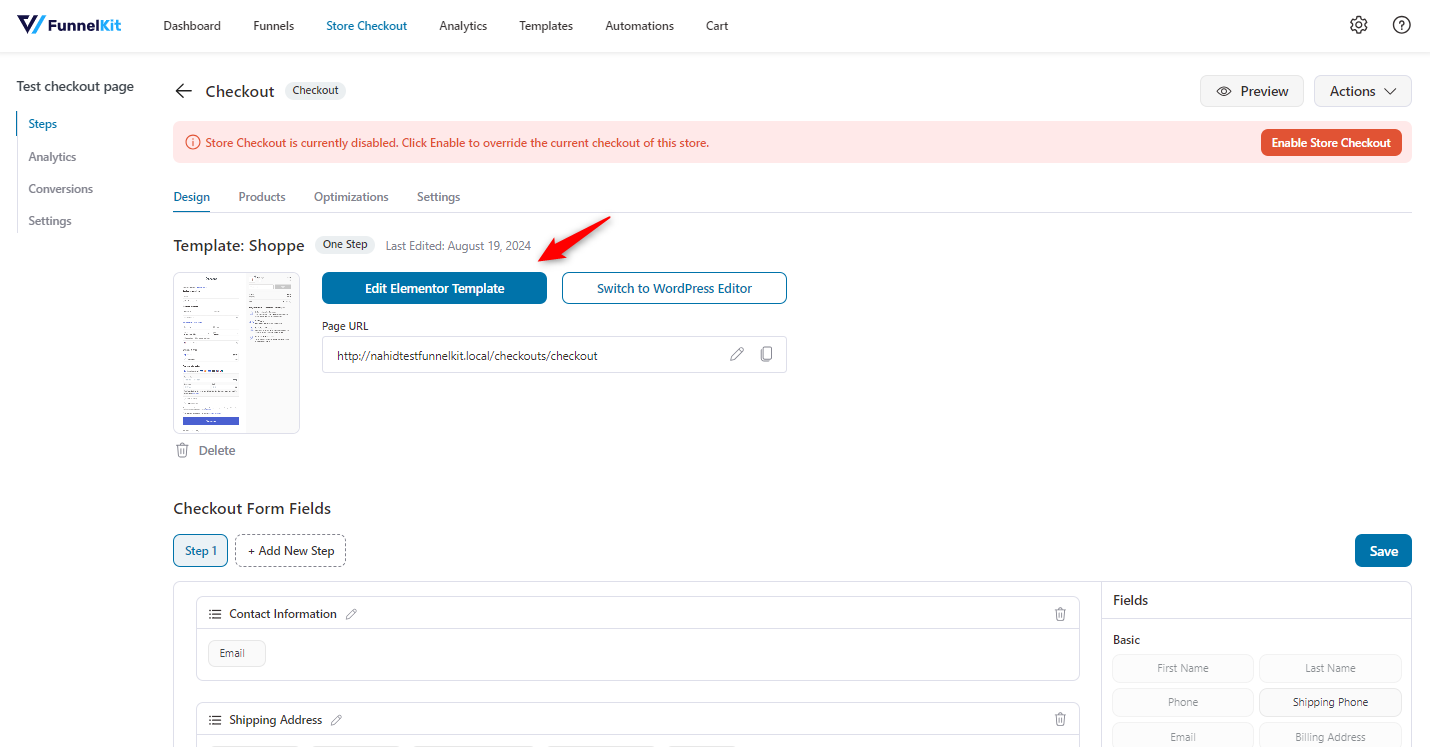
Task: Click the Shoppe template thumbnail
Action: click(x=236, y=353)
